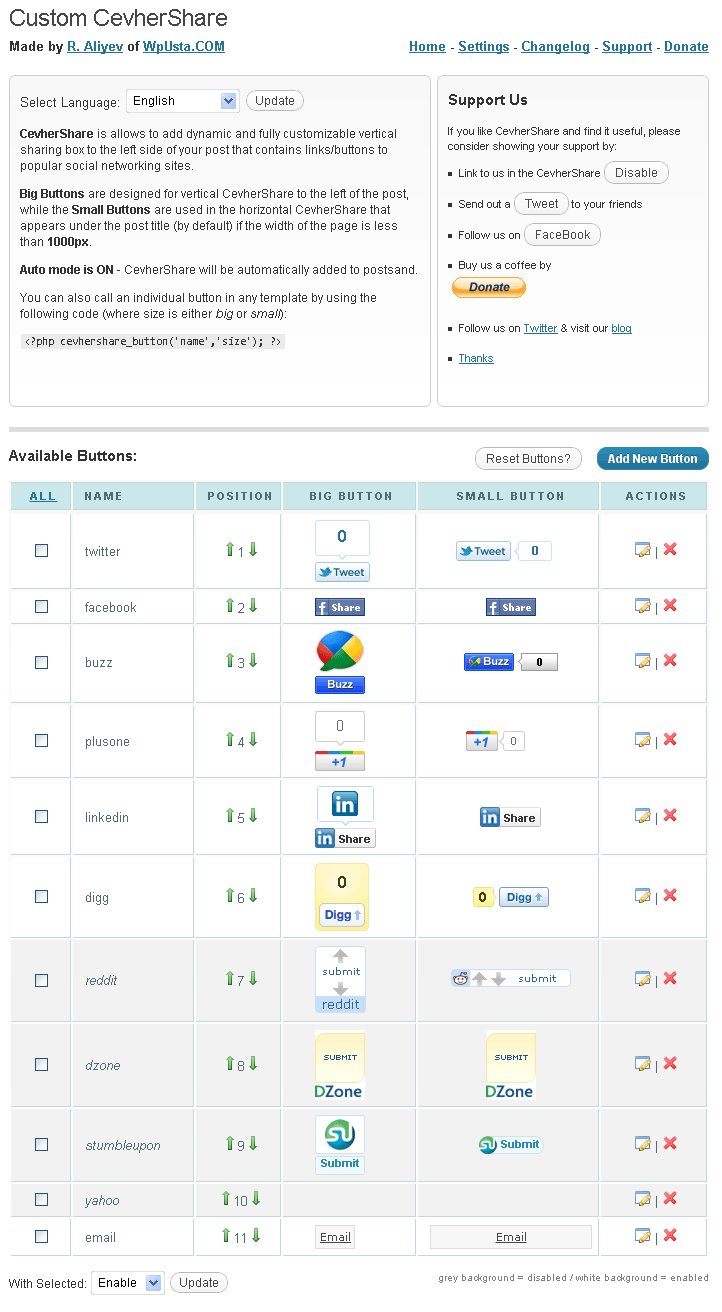
Task: Click the edit icon for twitter row
Action: (643, 549)
